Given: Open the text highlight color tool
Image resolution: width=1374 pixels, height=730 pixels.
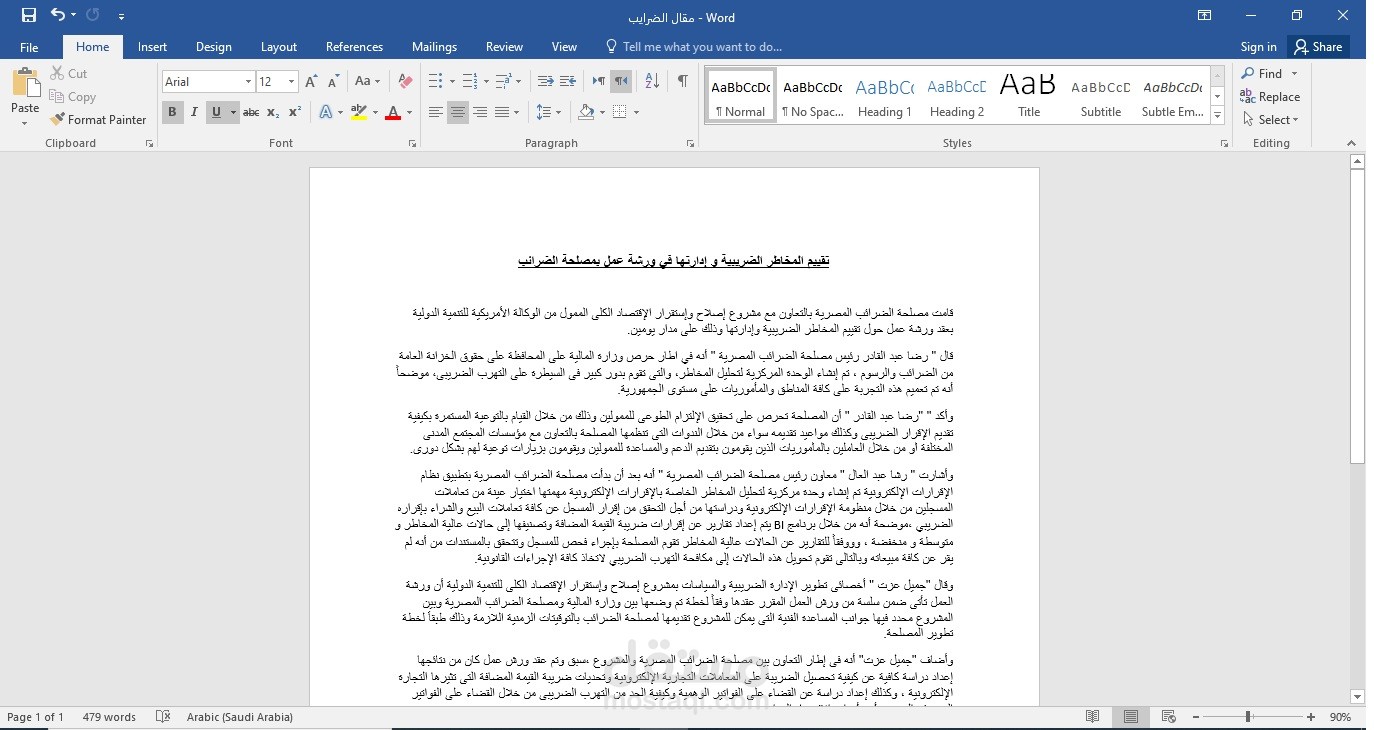Looking at the screenshot, I should point(358,112).
